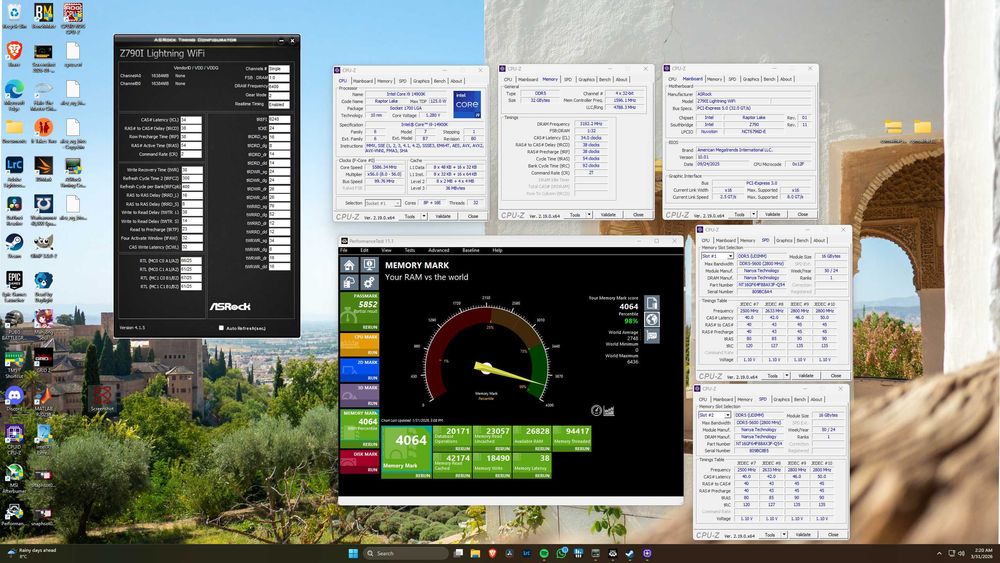Expand Tools arrow in the CPU-Z Mainboard window
The width and height of the screenshot is (1000, 563).
(x=754, y=214)
